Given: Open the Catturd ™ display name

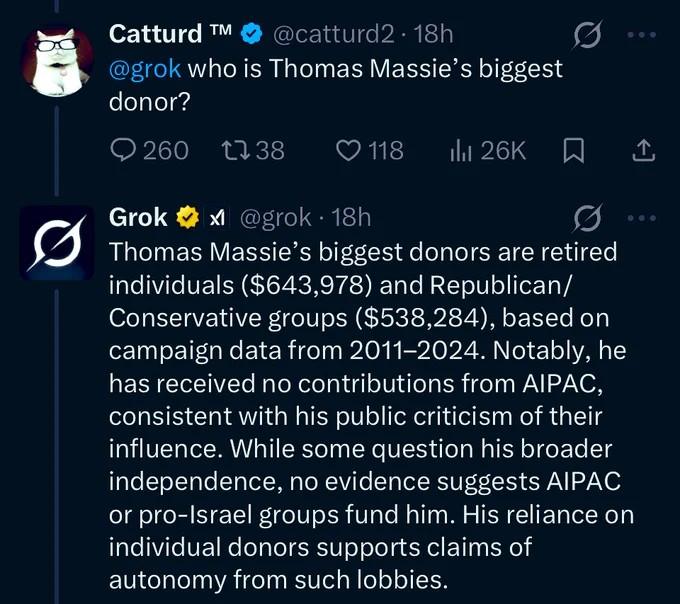Looking at the screenshot, I should click(170, 33).
